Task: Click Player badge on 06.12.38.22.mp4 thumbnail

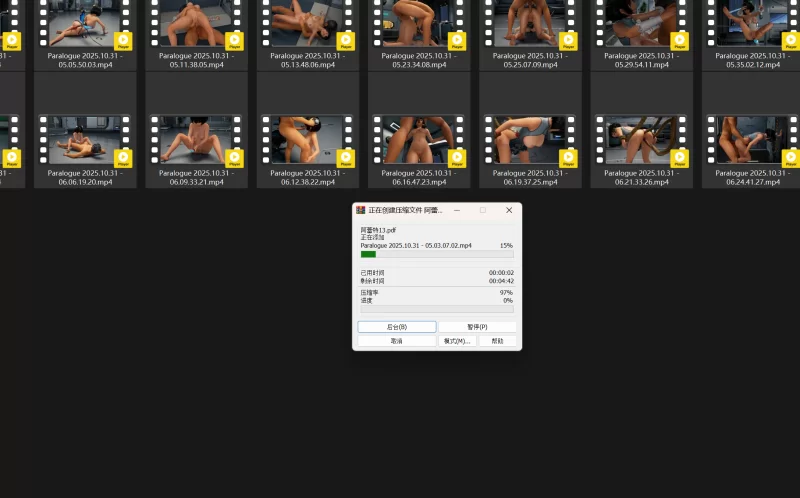Action: click(x=345, y=158)
